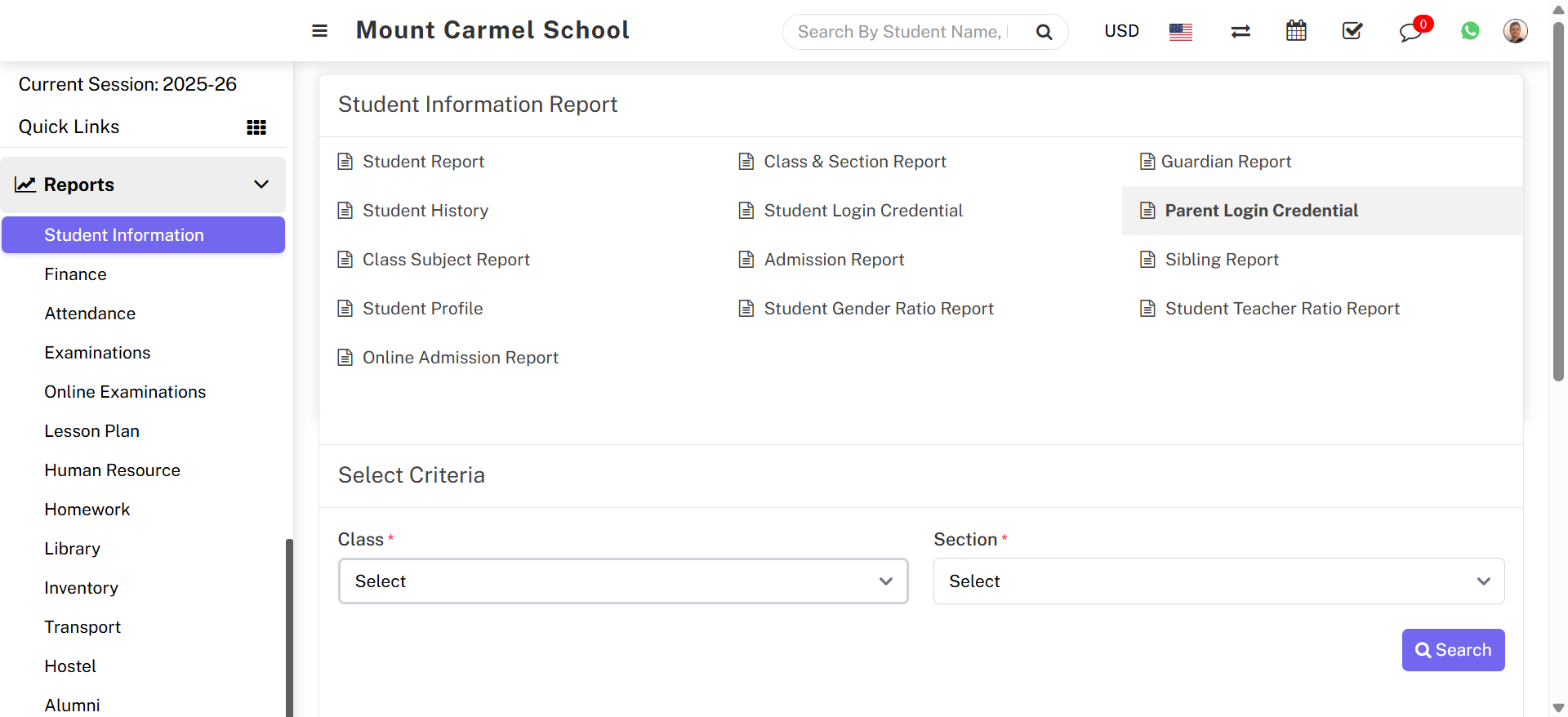
Task: Open chat notifications bubble icon
Action: click(1410, 32)
